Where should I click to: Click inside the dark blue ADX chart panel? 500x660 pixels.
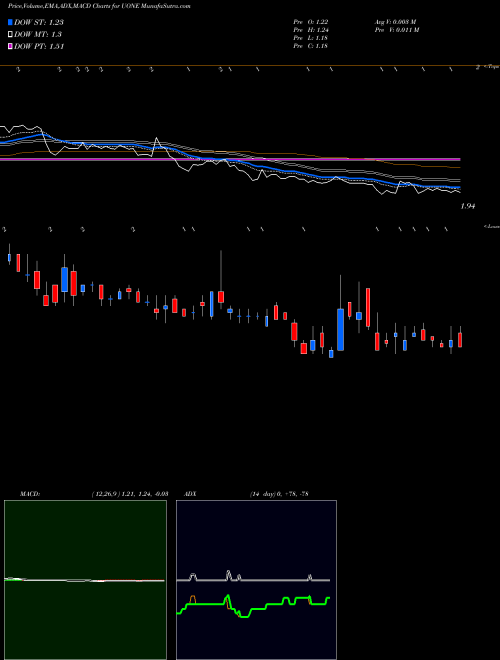(256, 580)
